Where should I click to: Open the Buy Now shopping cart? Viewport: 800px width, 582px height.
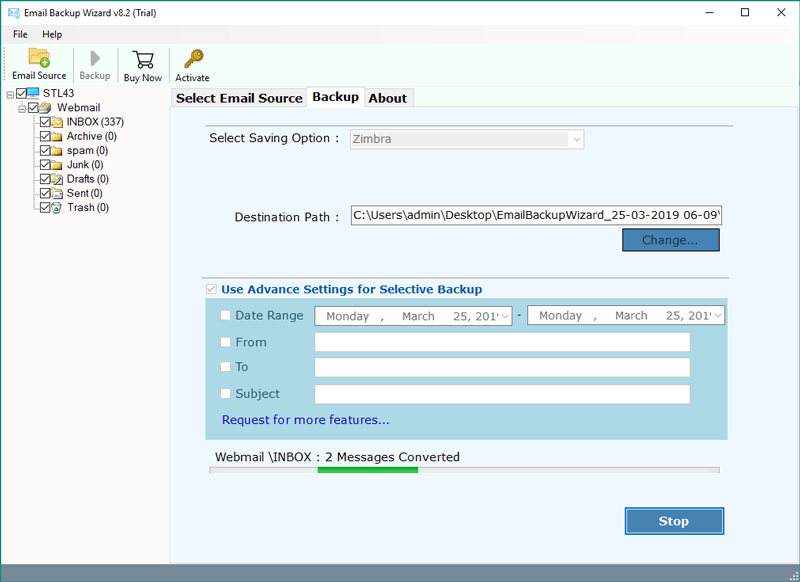[143, 60]
